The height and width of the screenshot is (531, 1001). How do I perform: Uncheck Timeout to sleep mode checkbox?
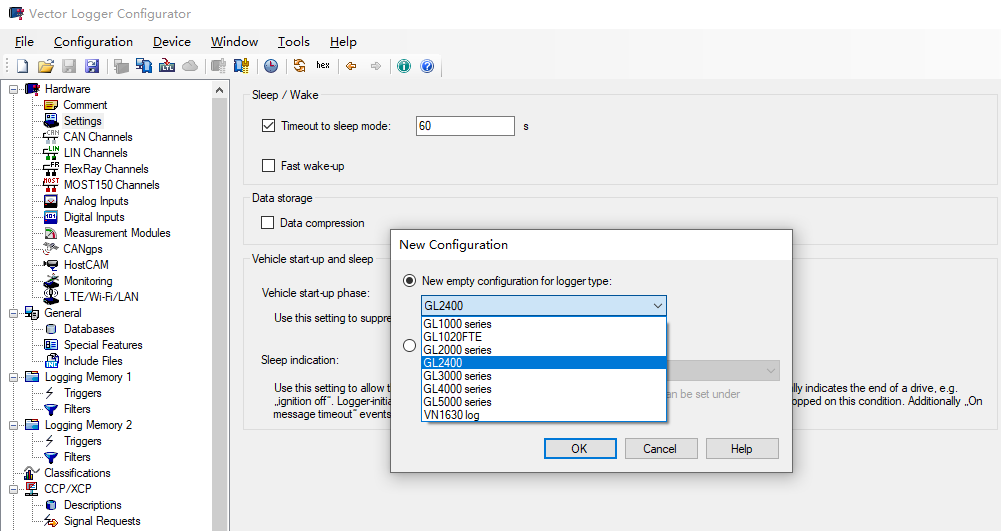point(268,126)
